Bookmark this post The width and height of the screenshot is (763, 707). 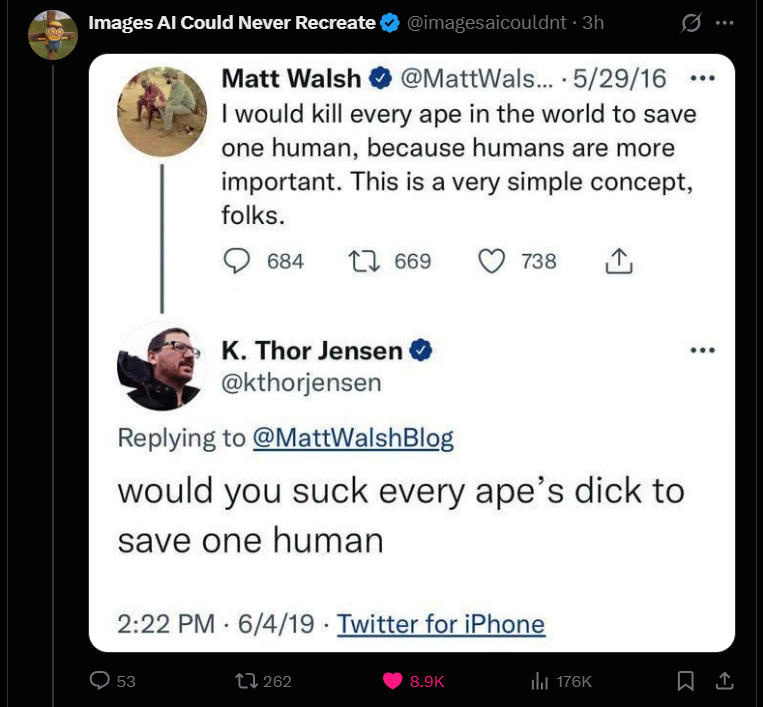(685, 681)
